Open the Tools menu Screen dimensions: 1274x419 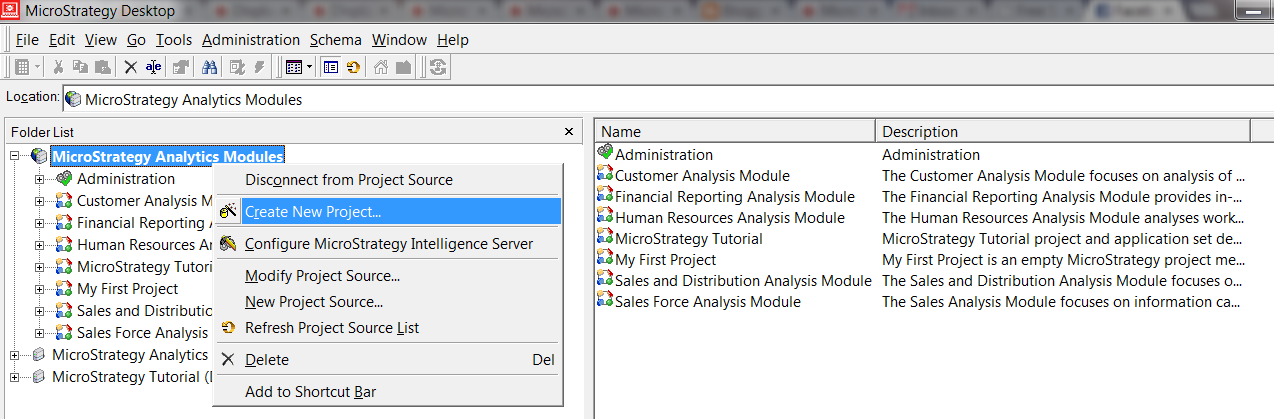(174, 40)
